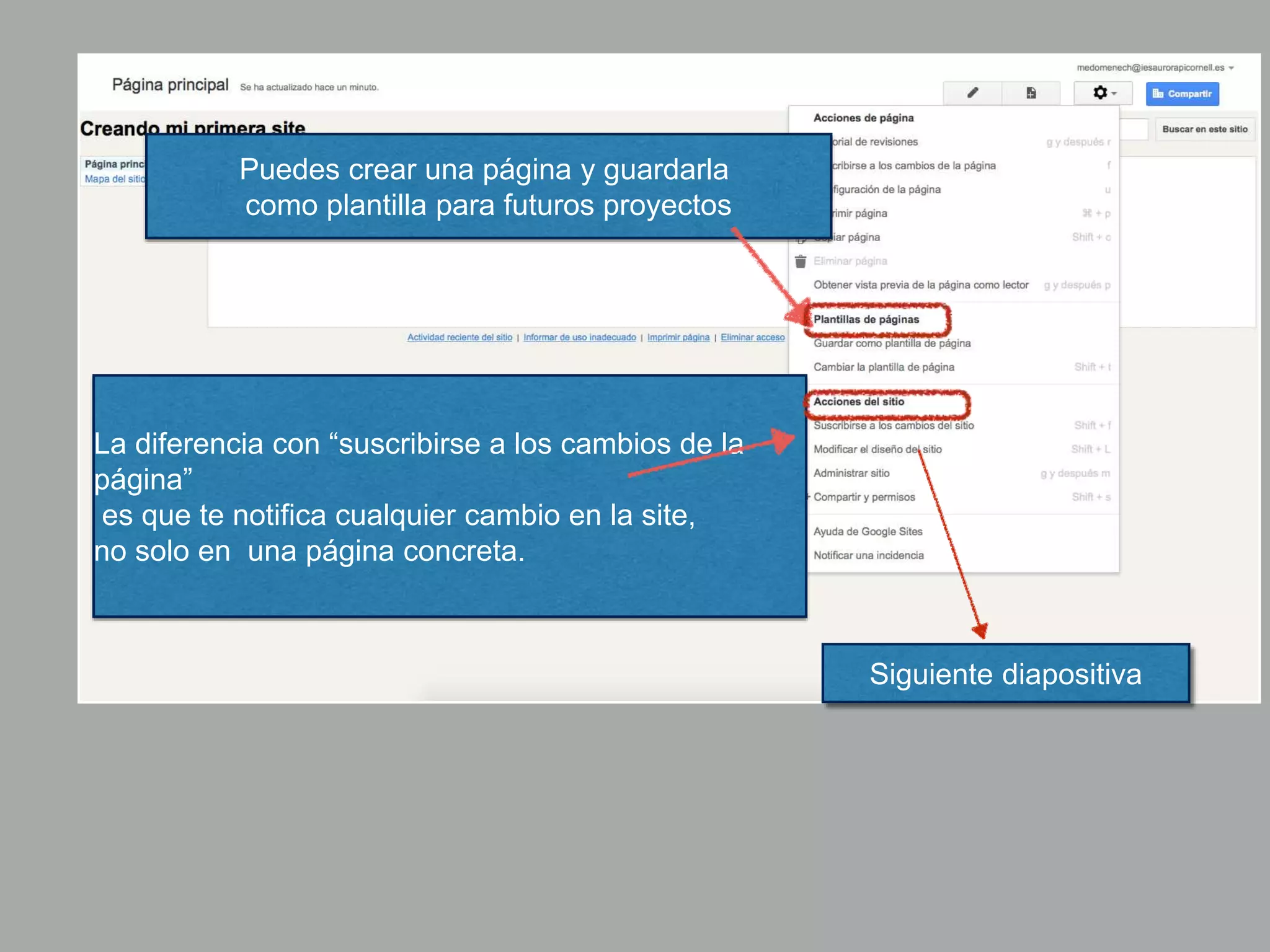Viewport: 1270px width, 952px height.
Task: Click the Eliminar acceso footer link
Action: click(x=753, y=337)
